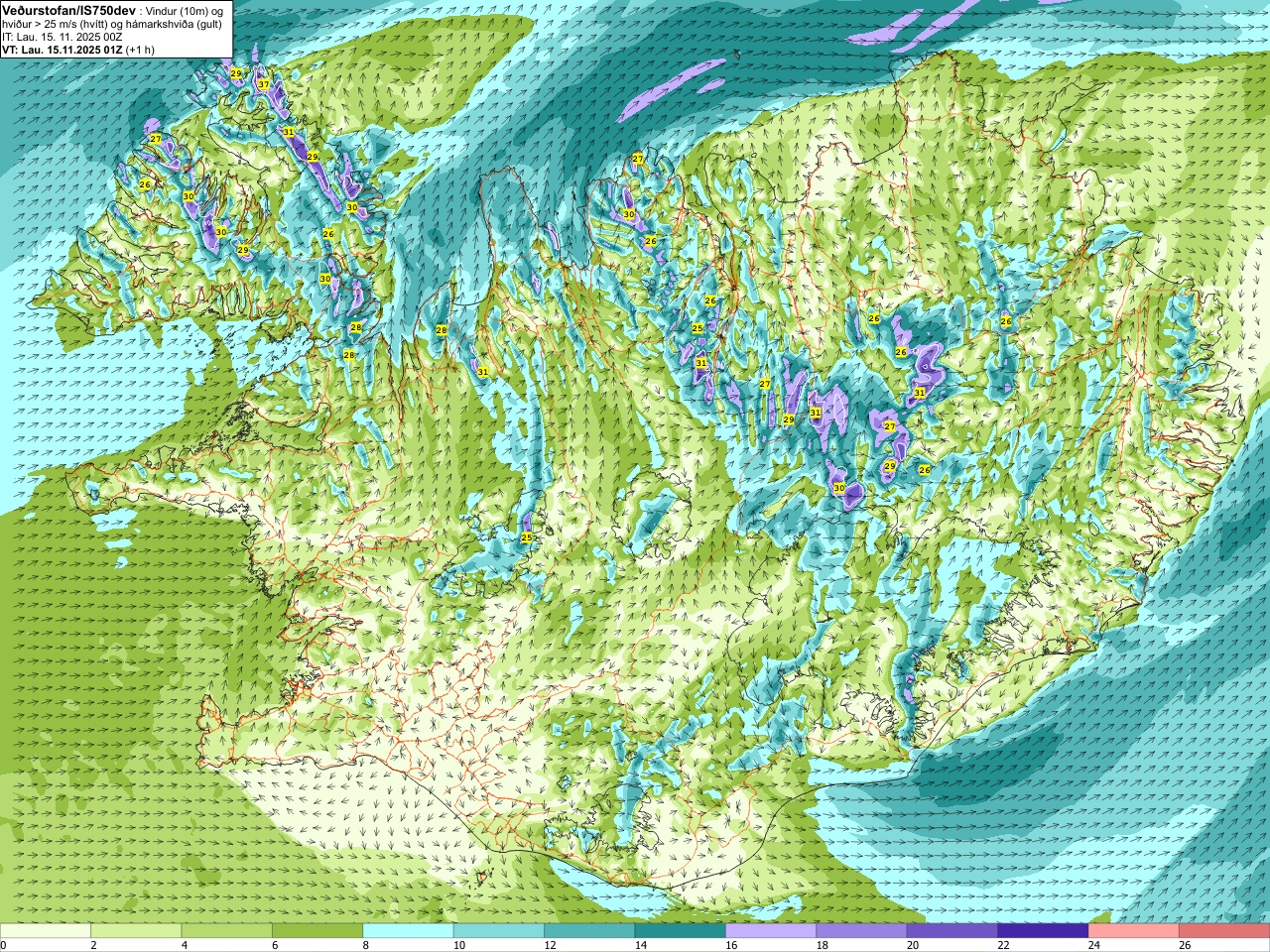Viewport: 1270px width, 952px height.
Task: Pick the 4–6 m/s green legend swatch
Action: point(227,931)
